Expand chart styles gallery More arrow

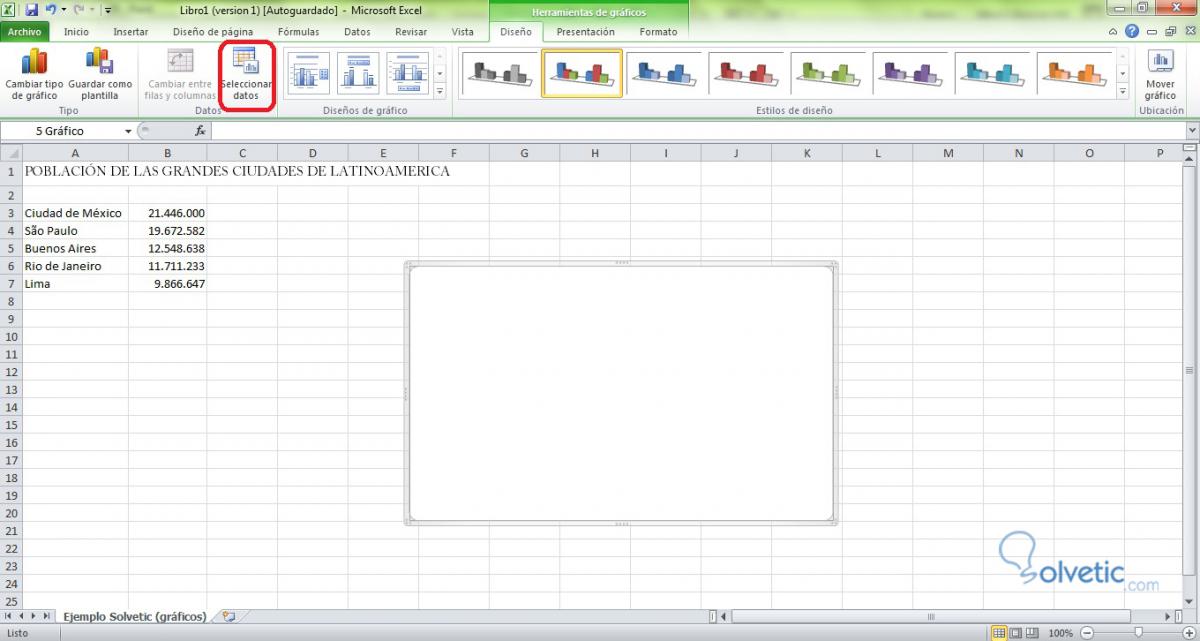pos(1123,91)
